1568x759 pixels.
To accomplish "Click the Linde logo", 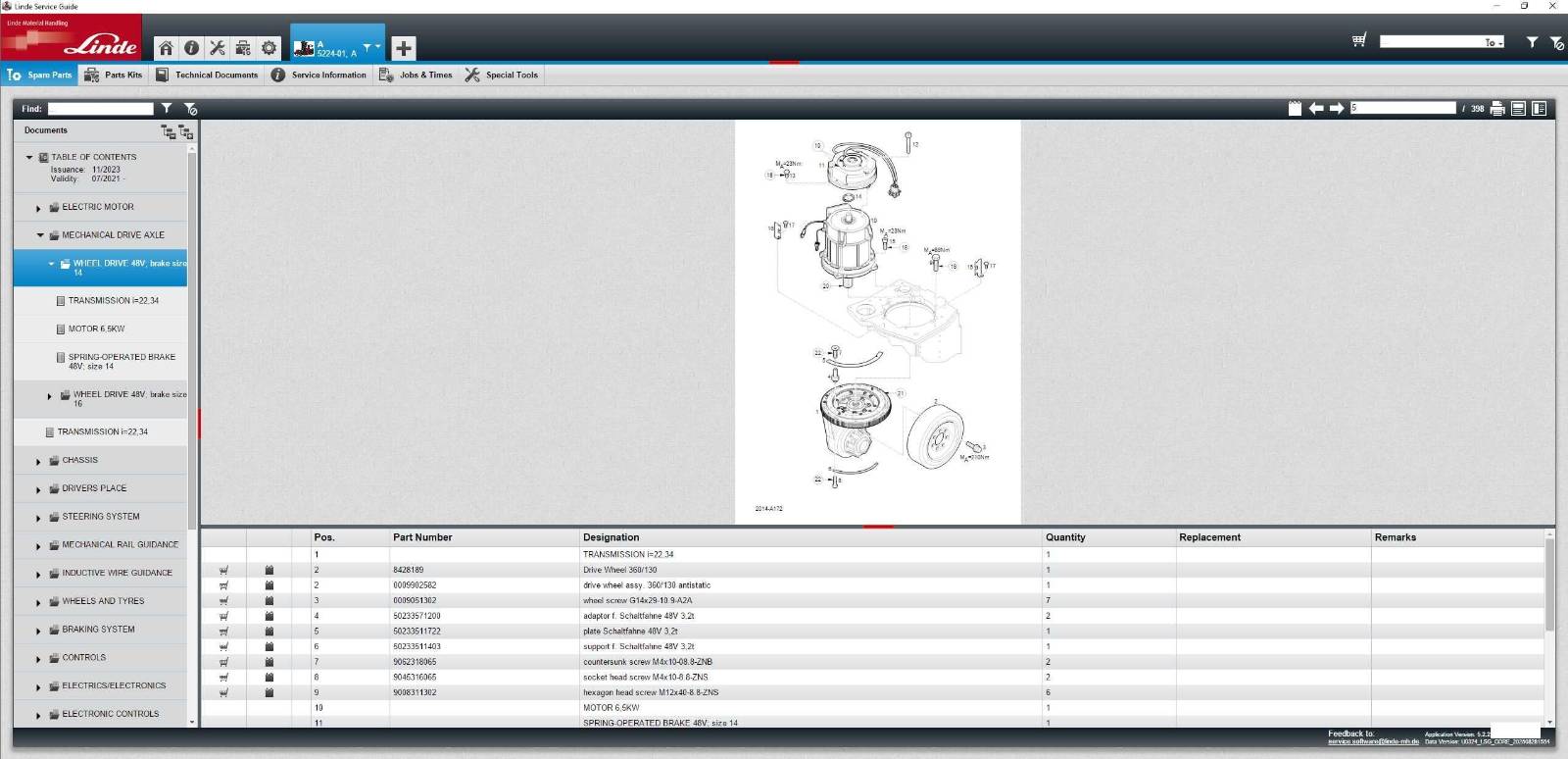I will click(x=71, y=37).
